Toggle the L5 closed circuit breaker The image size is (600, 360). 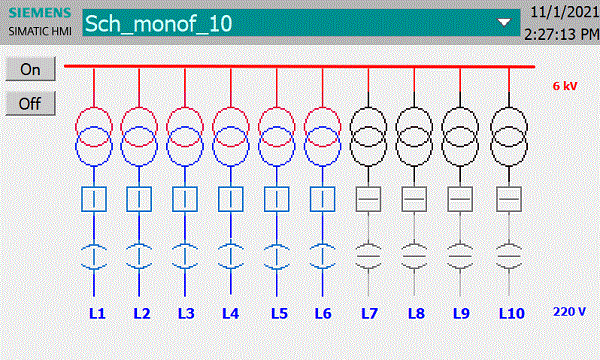tap(277, 199)
